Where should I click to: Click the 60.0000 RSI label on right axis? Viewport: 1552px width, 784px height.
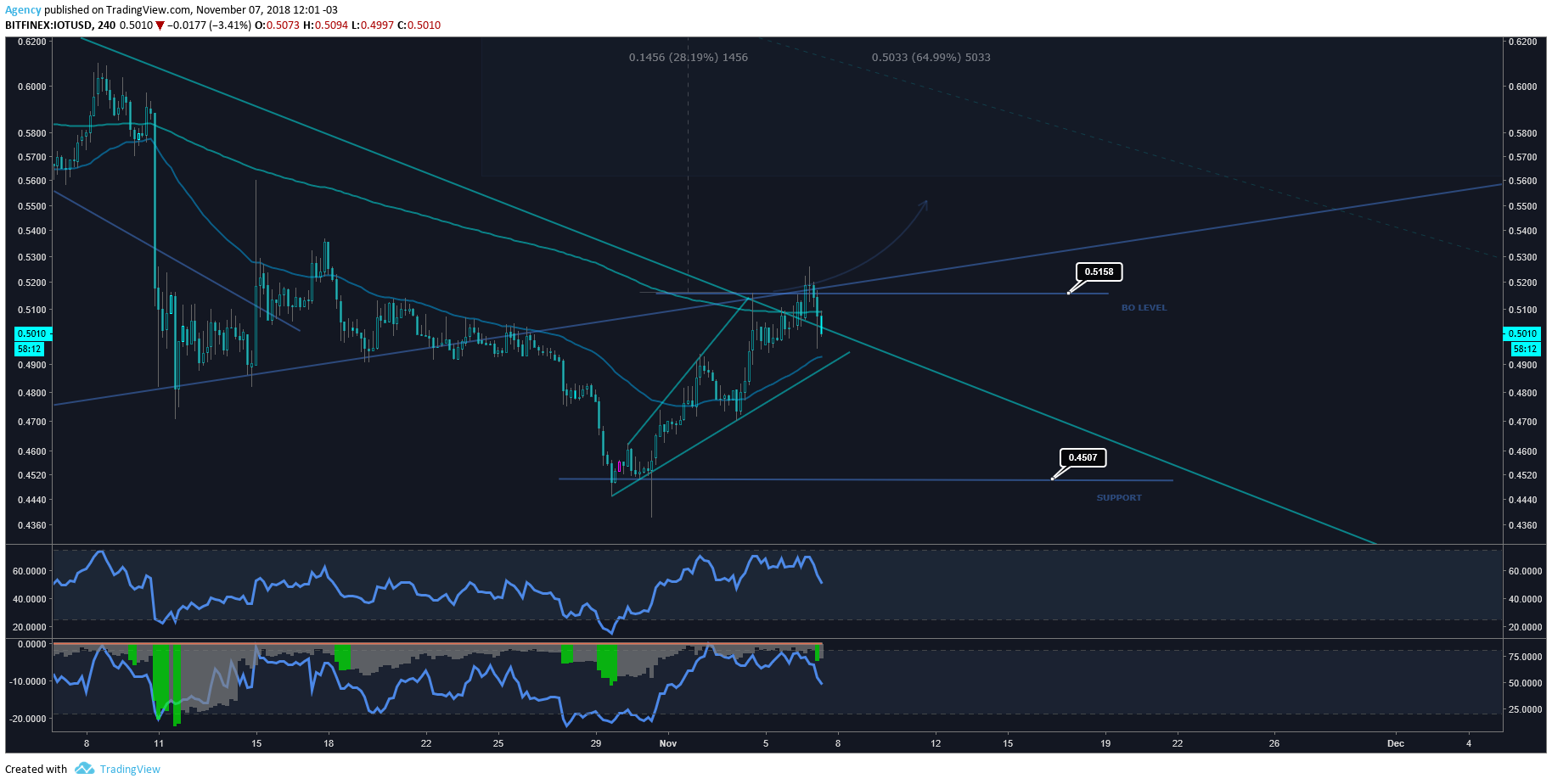(1525, 571)
